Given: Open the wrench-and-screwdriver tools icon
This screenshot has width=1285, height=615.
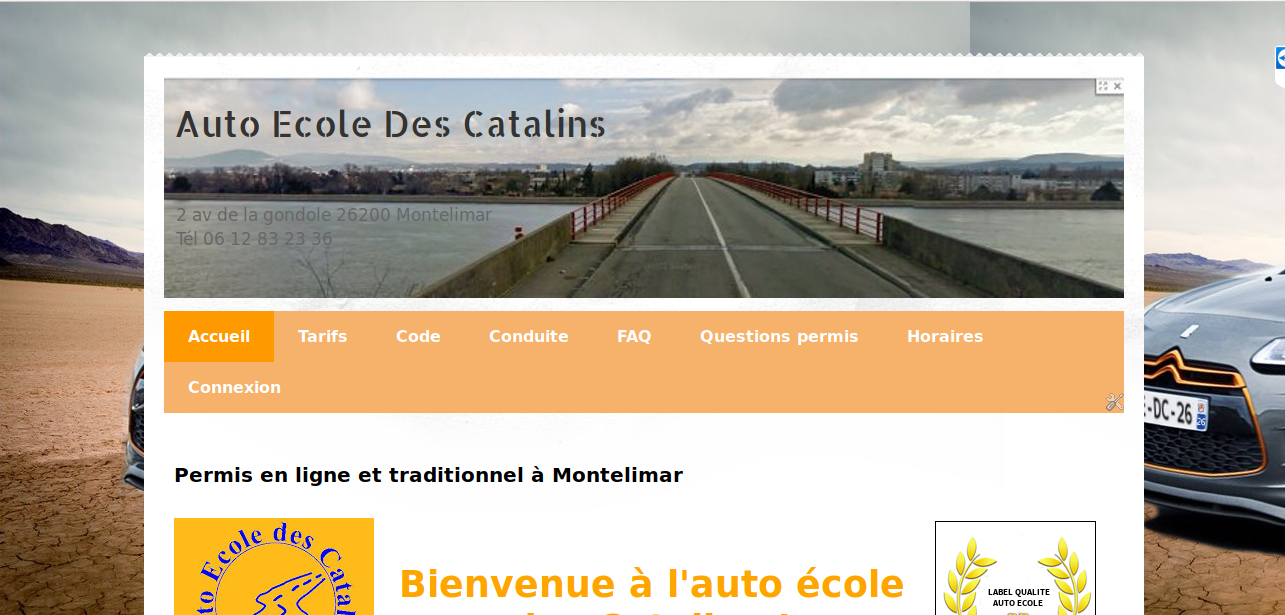Looking at the screenshot, I should pos(1114,402).
